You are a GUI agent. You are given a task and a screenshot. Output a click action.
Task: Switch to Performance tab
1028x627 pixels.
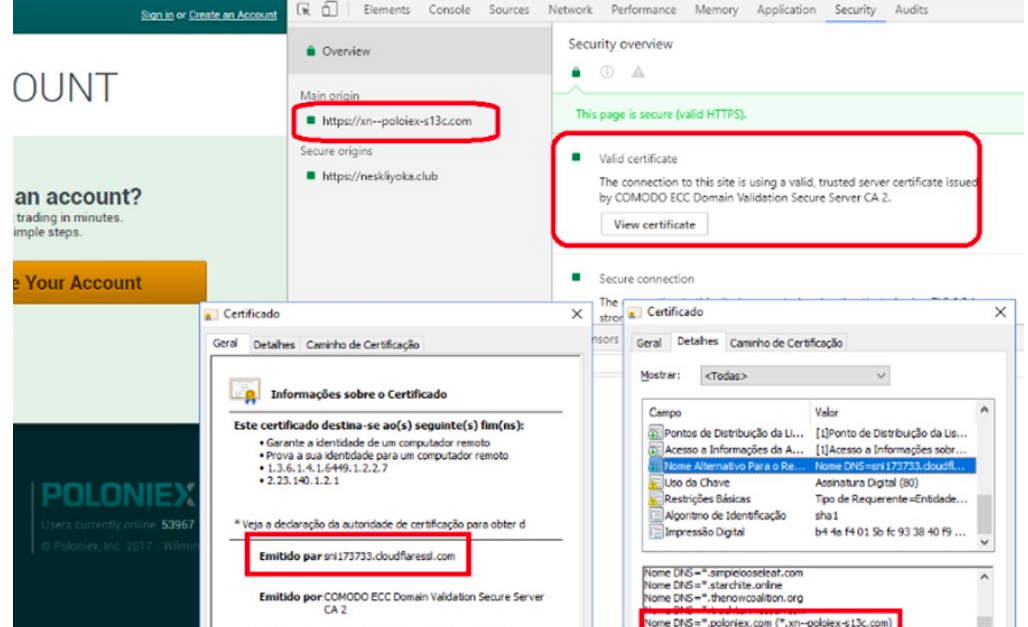click(644, 10)
